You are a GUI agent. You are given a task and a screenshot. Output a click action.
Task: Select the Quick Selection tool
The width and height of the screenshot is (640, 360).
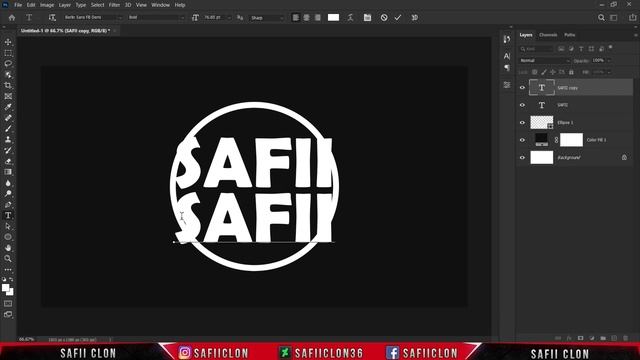(x=8, y=75)
